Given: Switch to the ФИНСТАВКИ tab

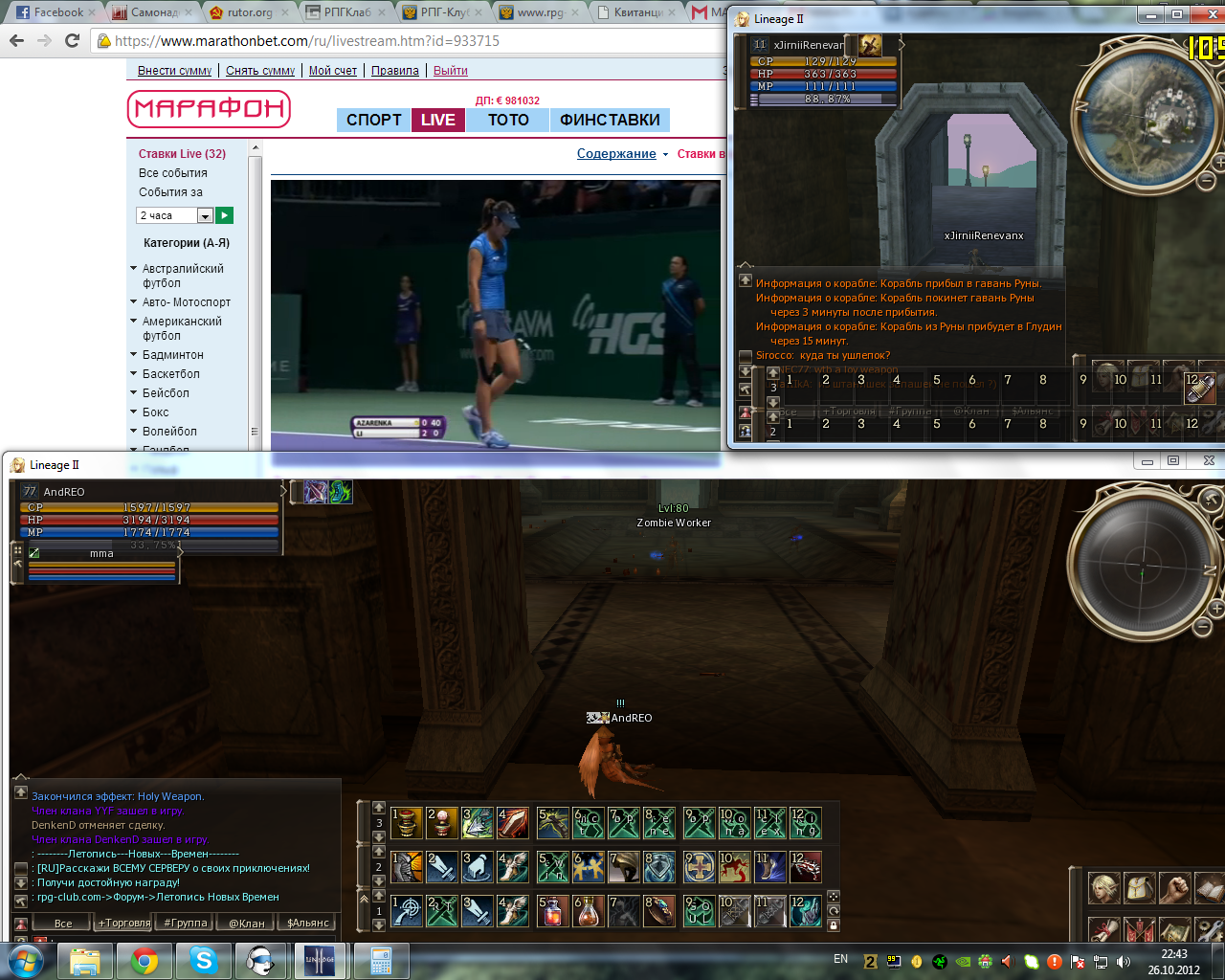Looking at the screenshot, I should tap(610, 120).
